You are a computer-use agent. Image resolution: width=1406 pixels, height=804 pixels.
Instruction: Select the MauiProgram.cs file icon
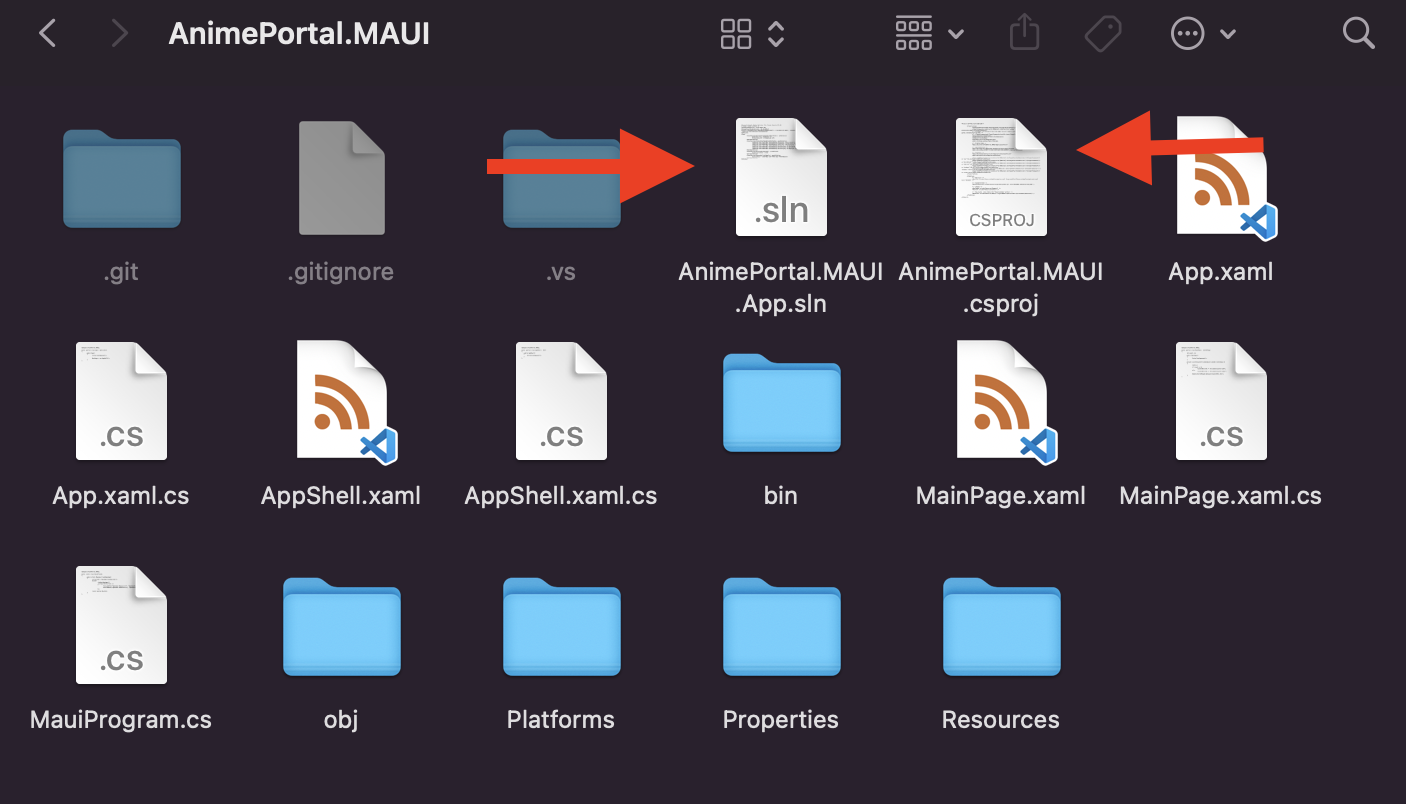tap(121, 625)
